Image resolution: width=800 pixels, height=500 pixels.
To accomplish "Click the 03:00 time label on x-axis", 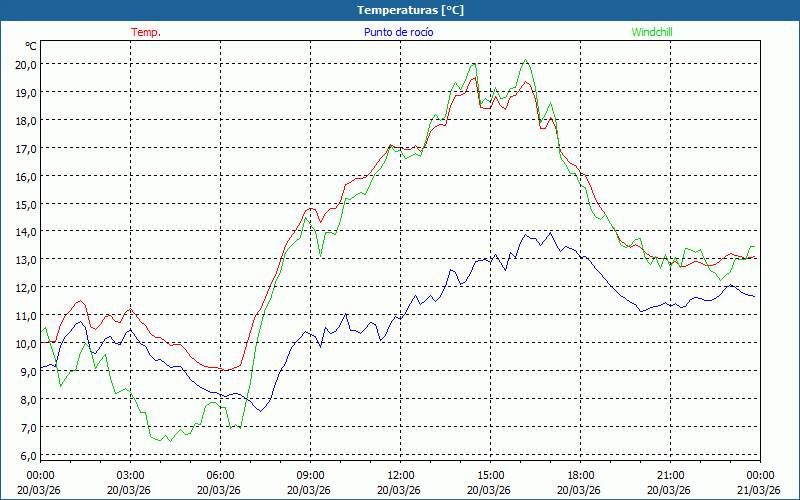I will click(x=130, y=475).
